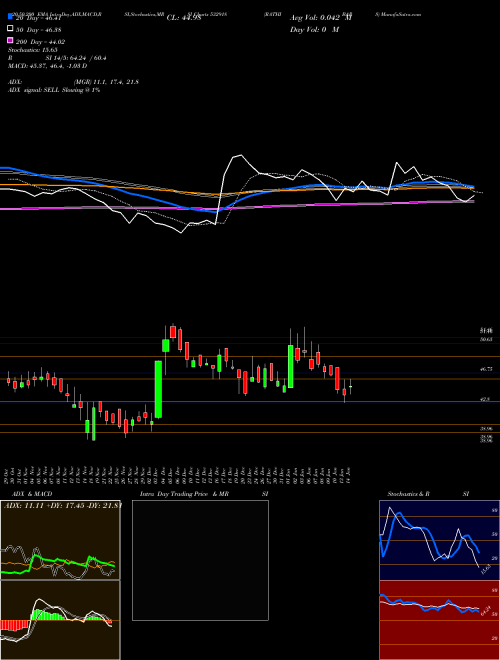Open the red RSI chart panel
Screen dimensions: 500x660
(439, 620)
